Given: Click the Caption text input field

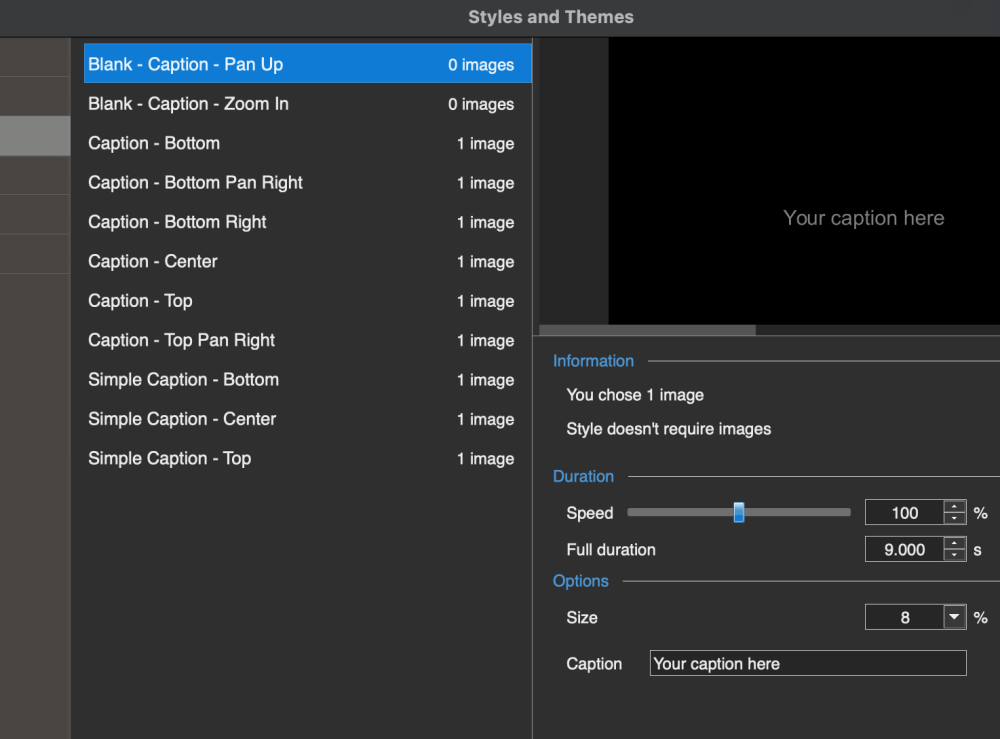Looking at the screenshot, I should [x=808, y=664].
